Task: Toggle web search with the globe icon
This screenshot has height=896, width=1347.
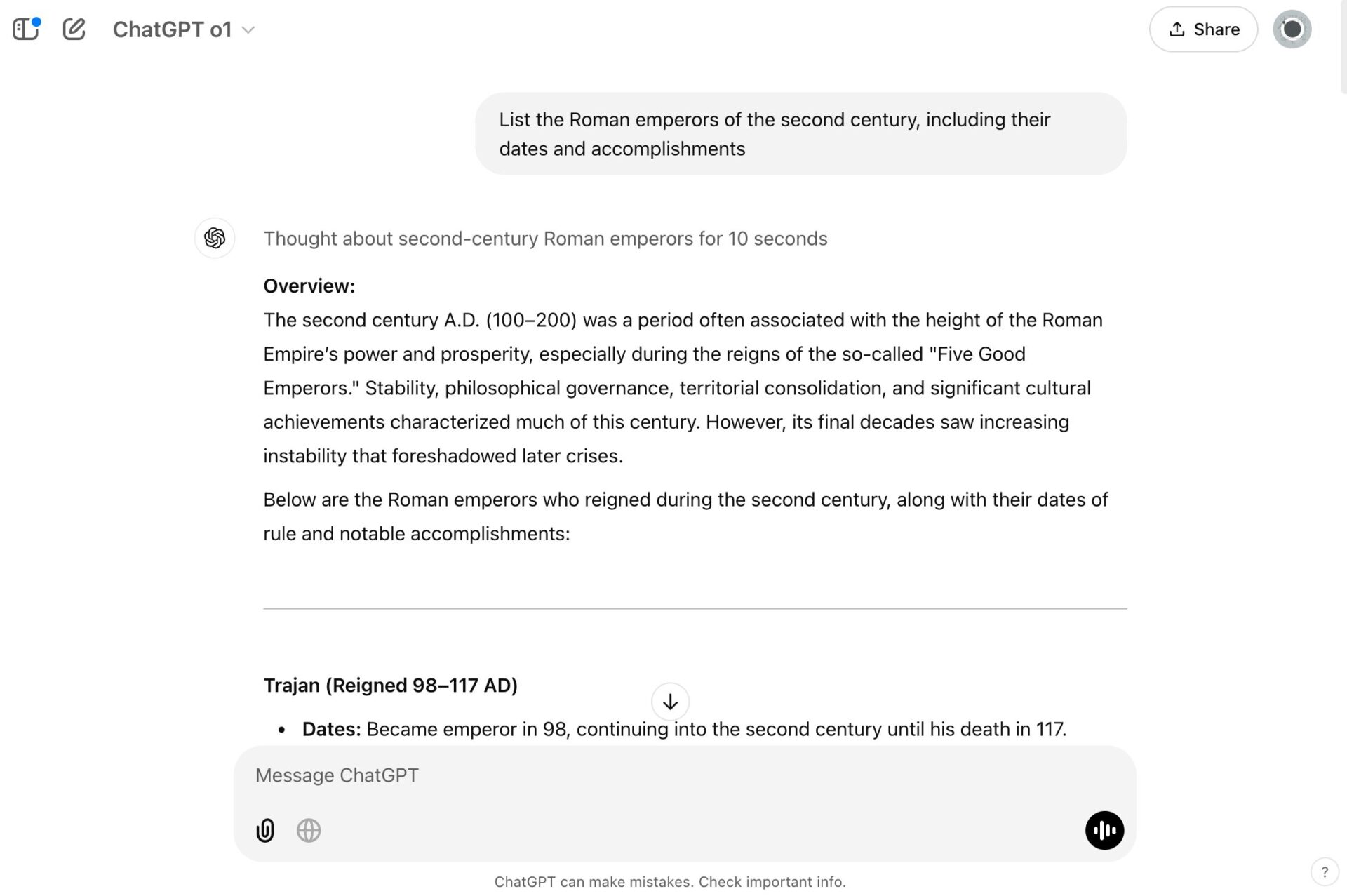Action: 309,831
